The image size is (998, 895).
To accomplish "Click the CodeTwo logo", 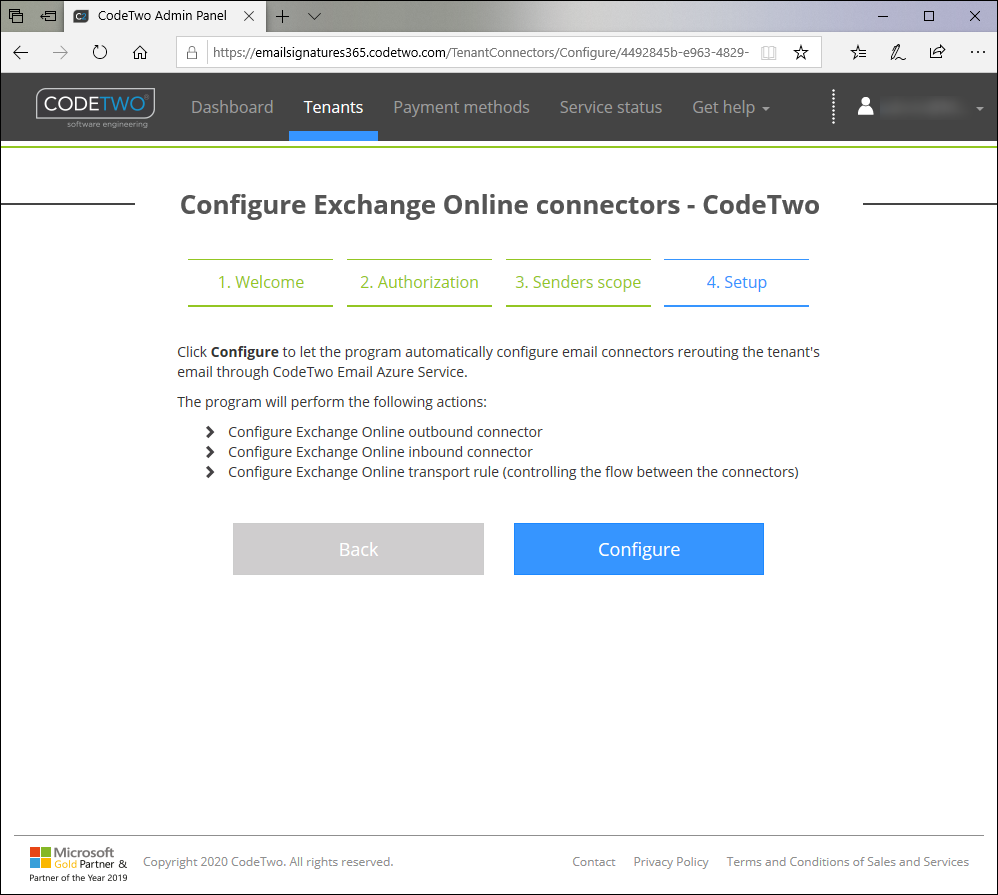I will 95,108.
